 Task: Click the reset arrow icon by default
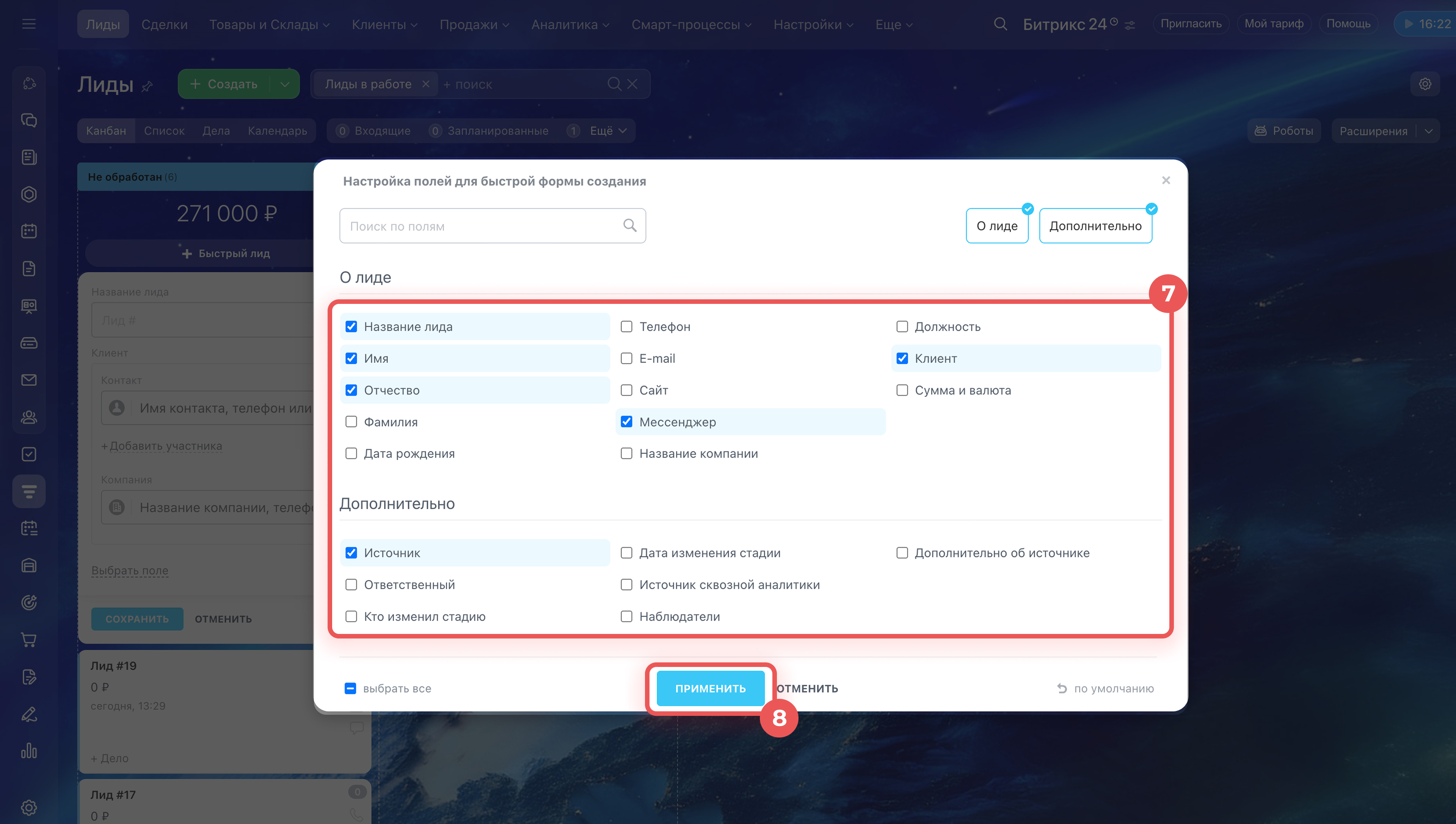1062,688
